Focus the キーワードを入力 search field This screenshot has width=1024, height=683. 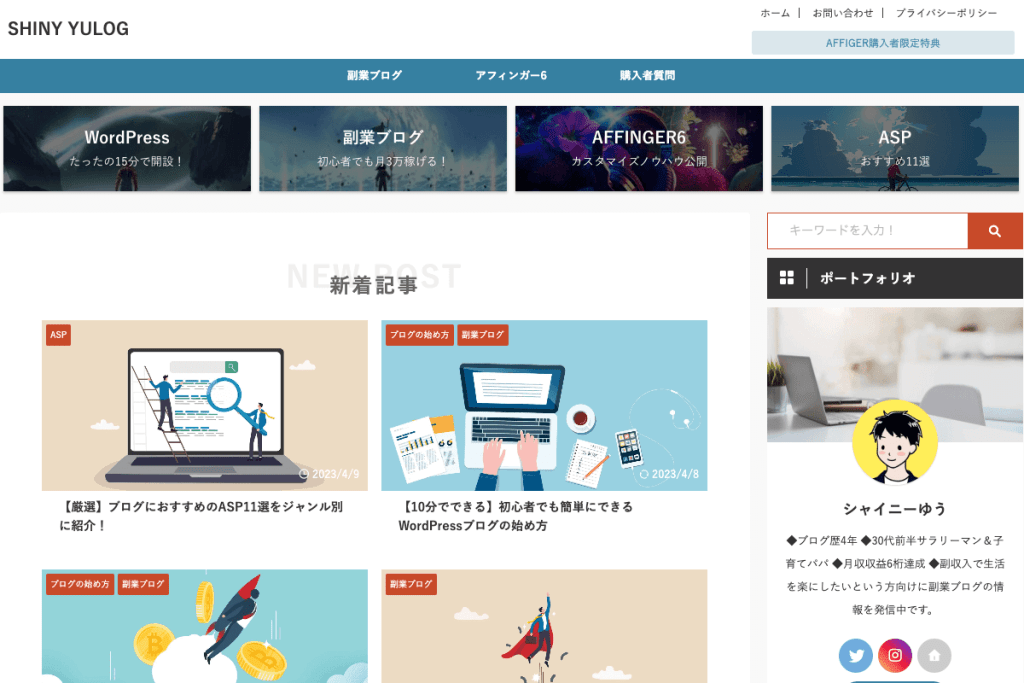tap(866, 231)
